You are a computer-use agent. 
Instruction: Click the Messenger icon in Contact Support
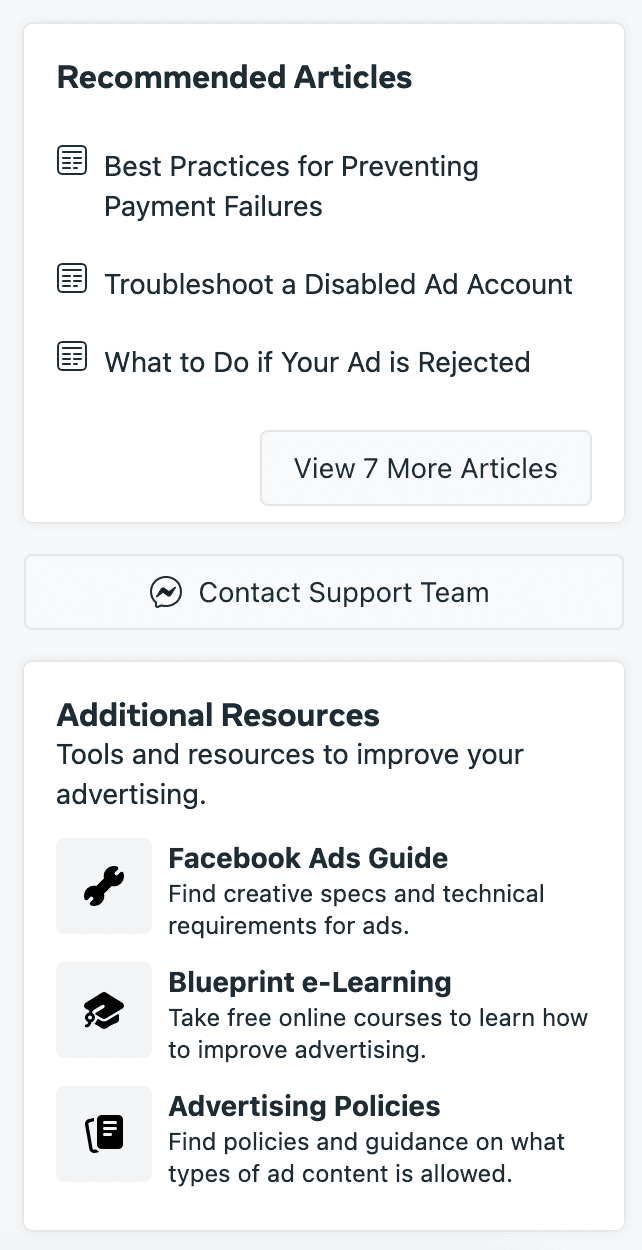tap(166, 592)
